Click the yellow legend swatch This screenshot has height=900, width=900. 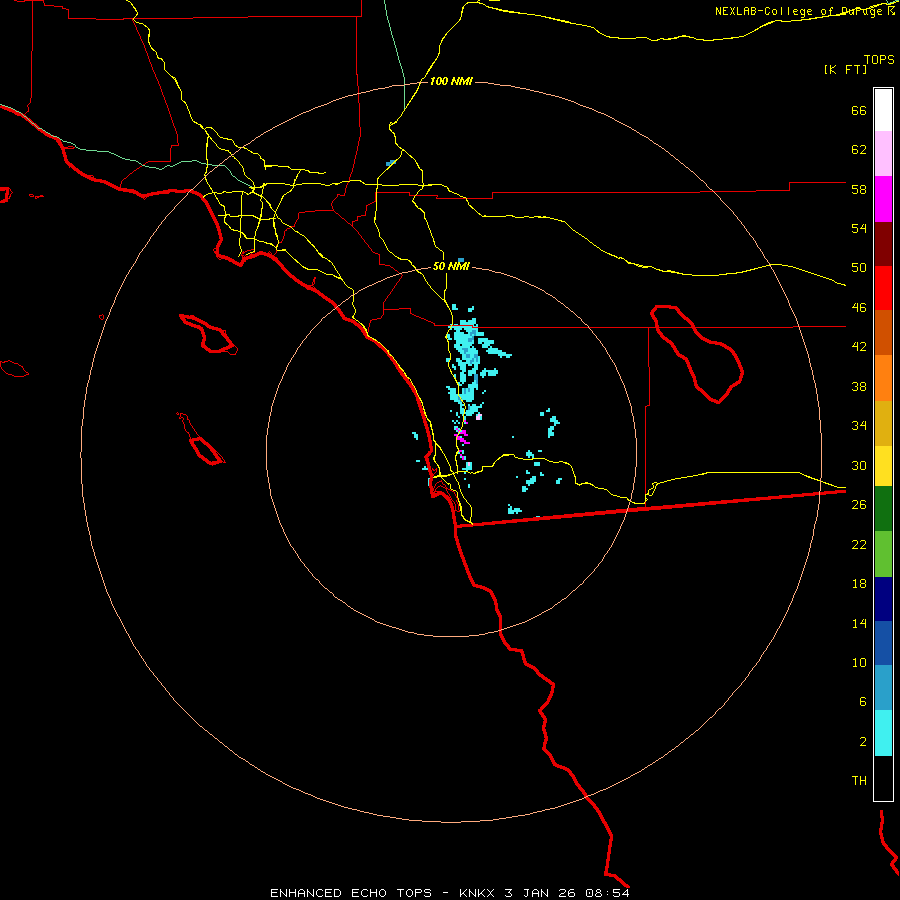pyautogui.click(x=883, y=465)
